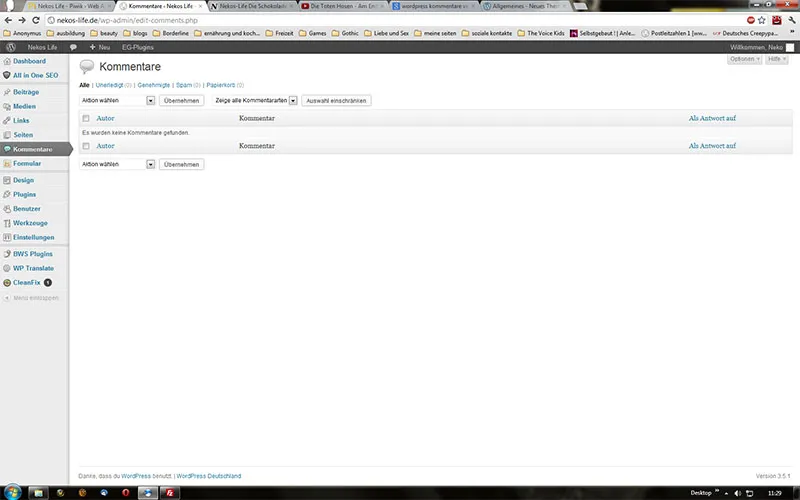Open Chrome wrench settings menu

click(x=791, y=20)
